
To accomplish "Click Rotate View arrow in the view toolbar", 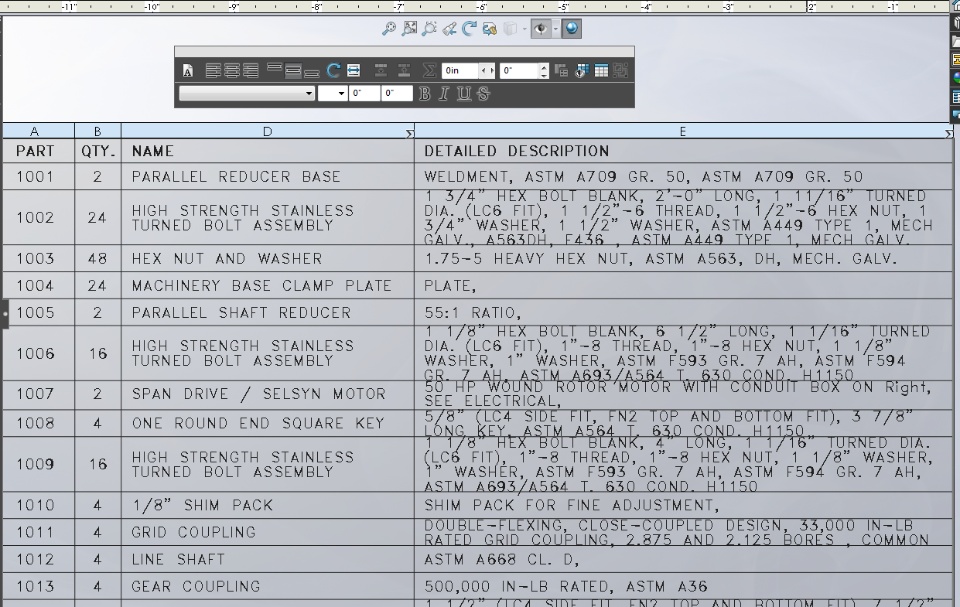I will point(470,29).
